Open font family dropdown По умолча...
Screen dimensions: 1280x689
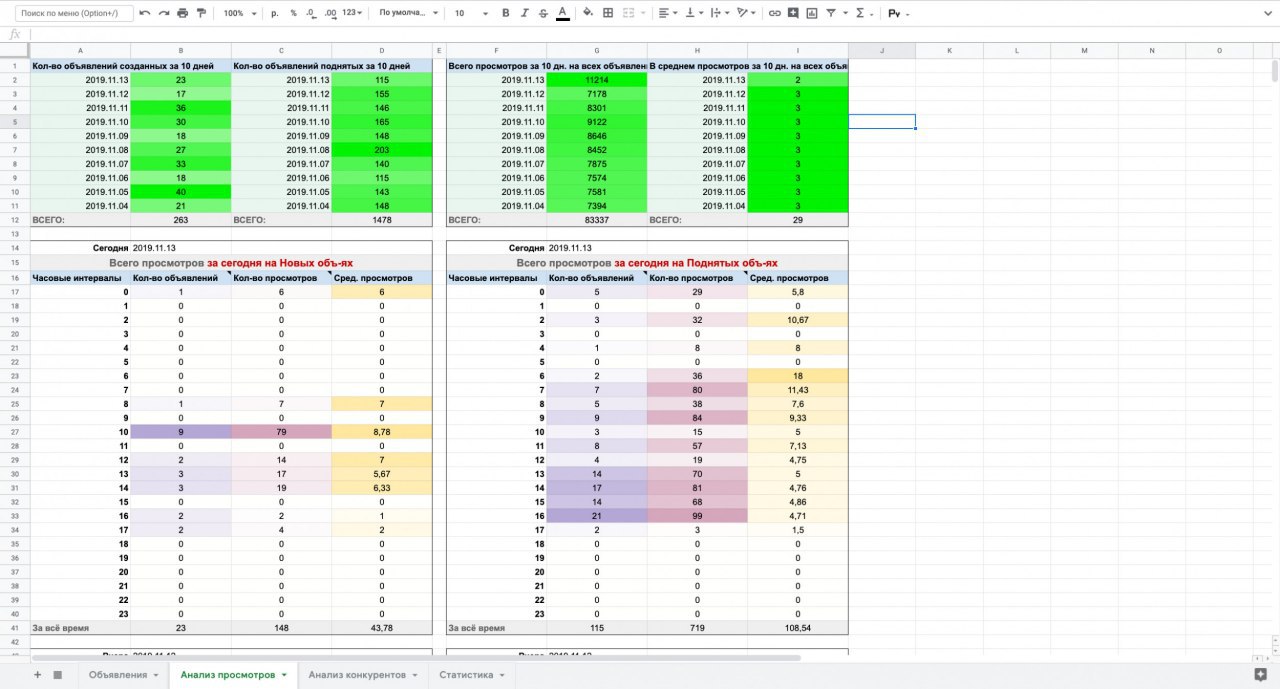408,14
